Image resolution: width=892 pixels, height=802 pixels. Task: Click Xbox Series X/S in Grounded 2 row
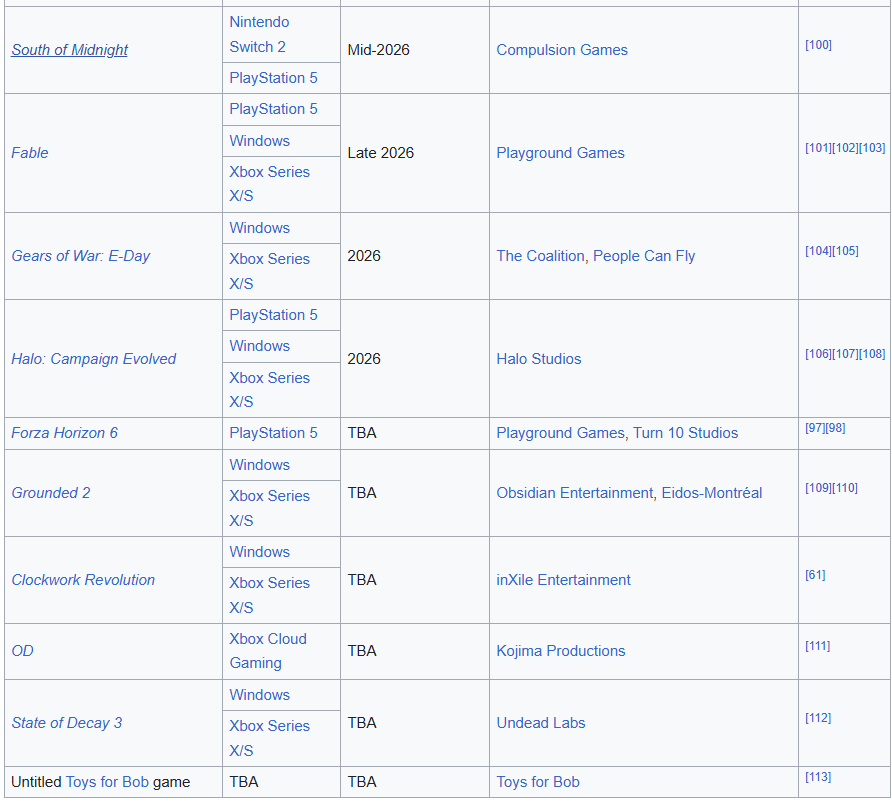pos(269,508)
